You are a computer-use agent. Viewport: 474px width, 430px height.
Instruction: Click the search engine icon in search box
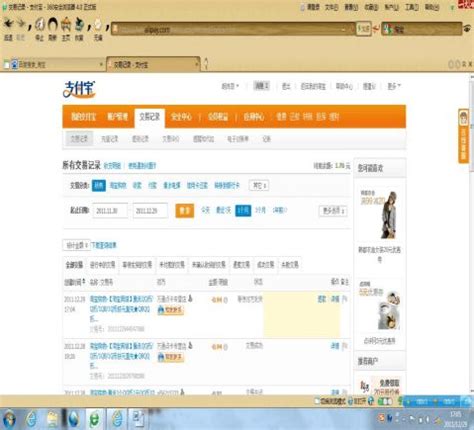pyautogui.click(x=388, y=29)
